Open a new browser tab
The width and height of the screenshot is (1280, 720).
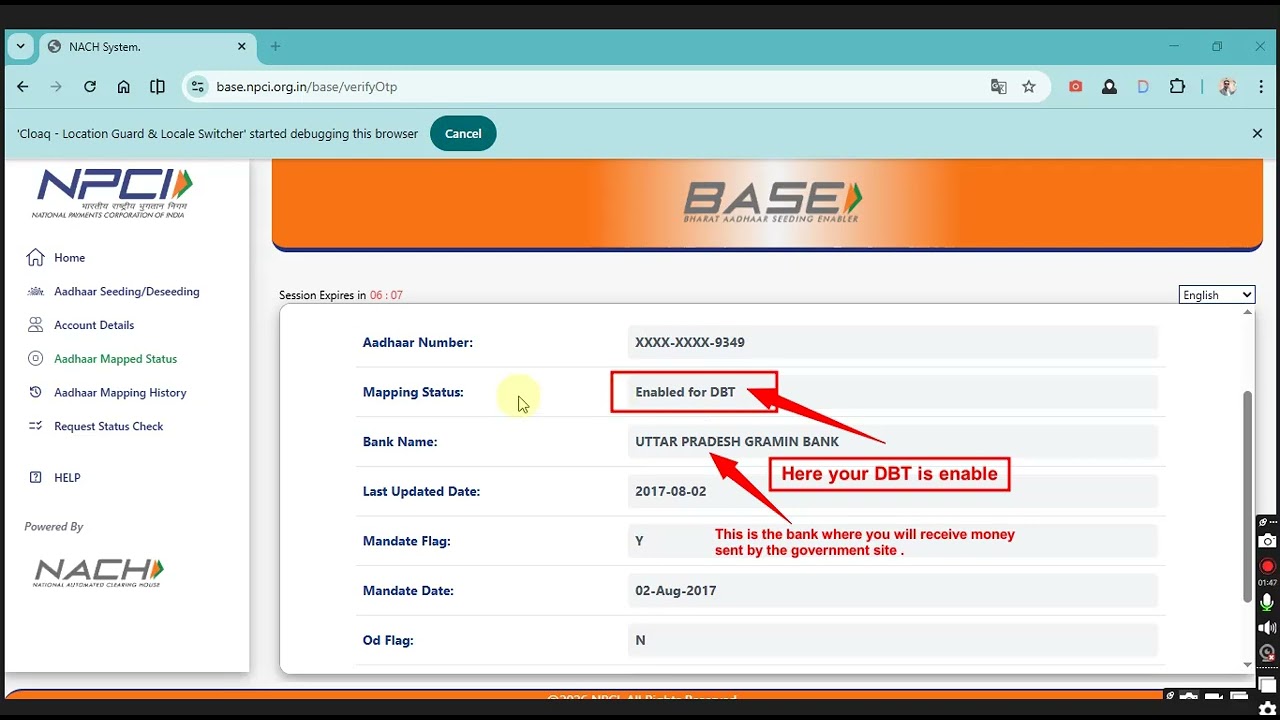(276, 47)
